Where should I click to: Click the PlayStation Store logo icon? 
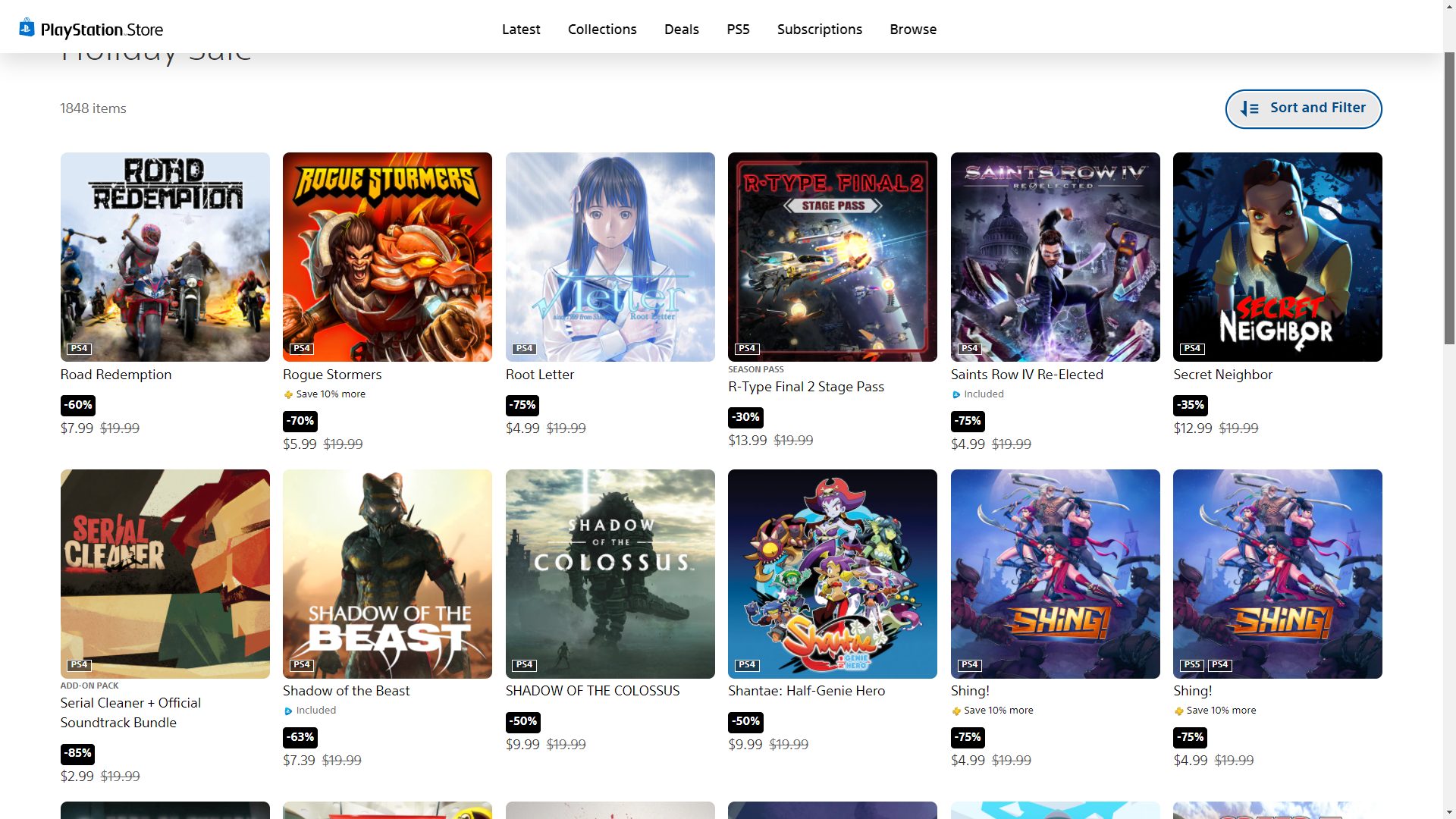(x=27, y=28)
